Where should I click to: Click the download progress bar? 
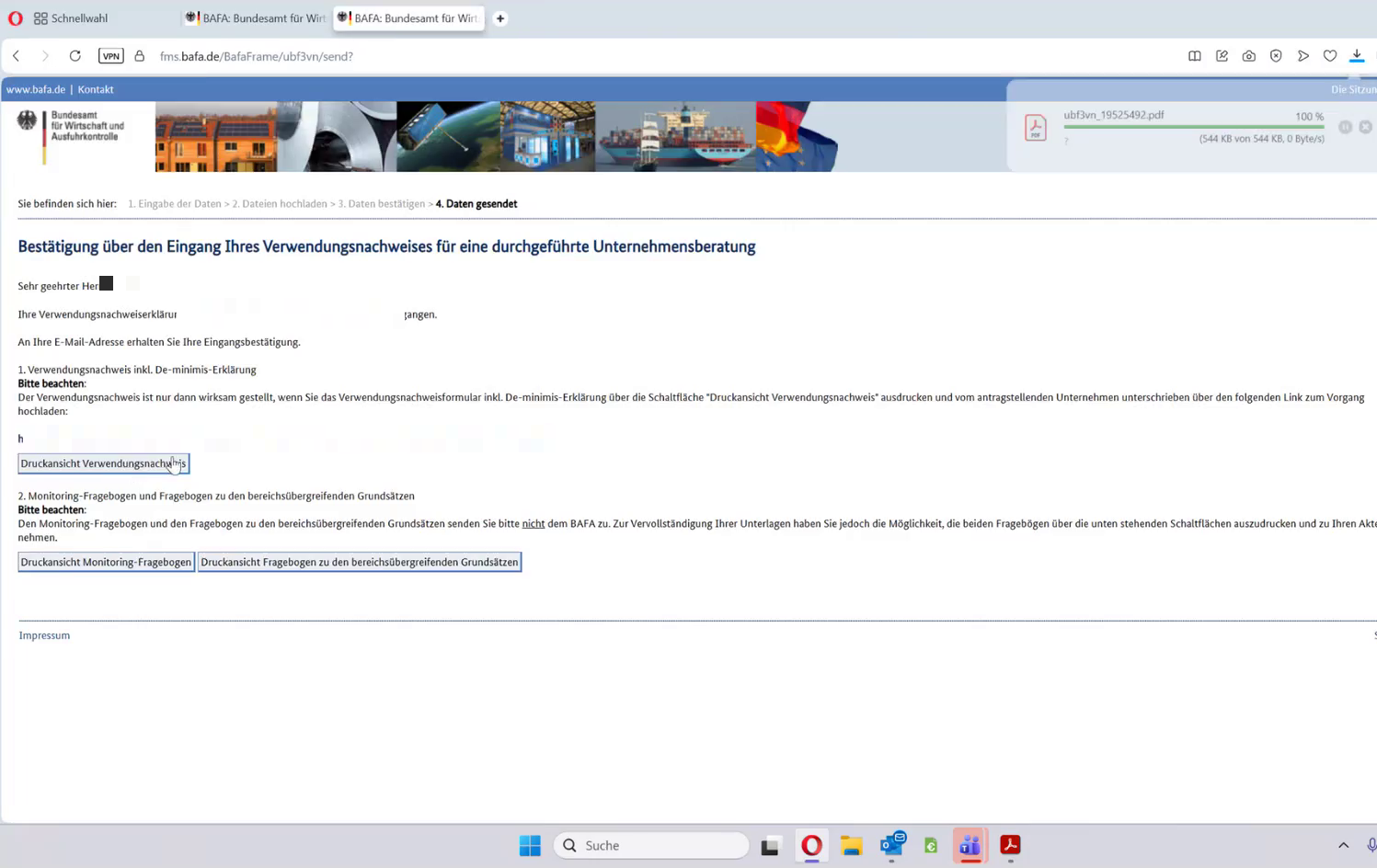coord(1194,127)
